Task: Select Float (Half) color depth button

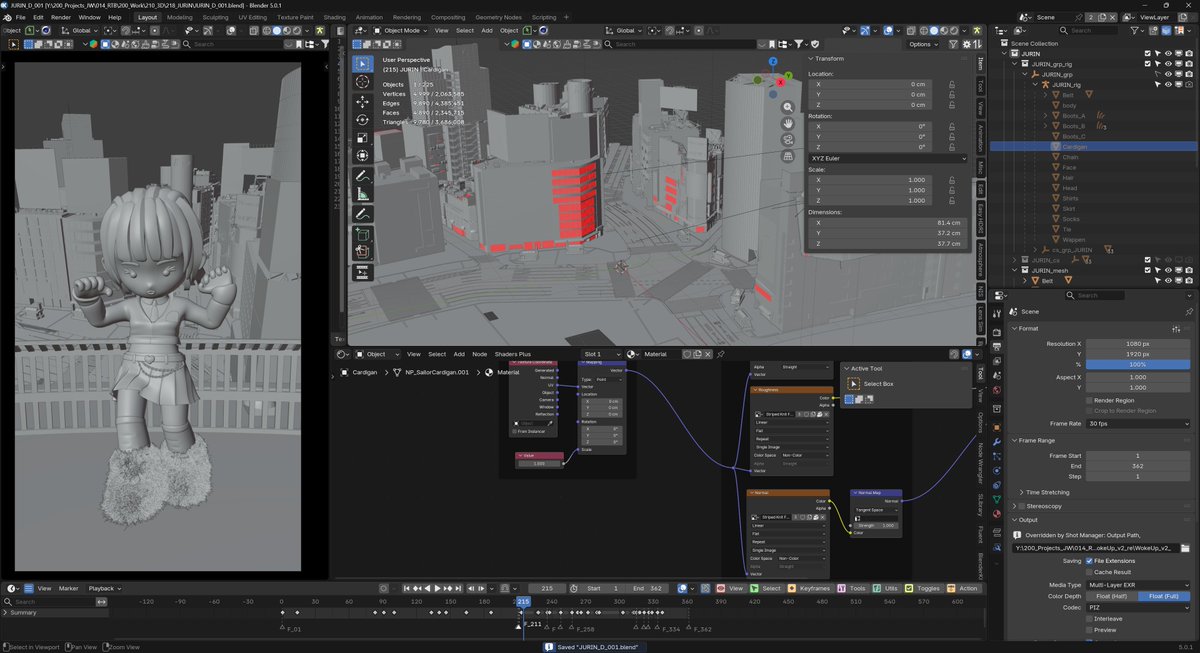Action: pos(1110,596)
